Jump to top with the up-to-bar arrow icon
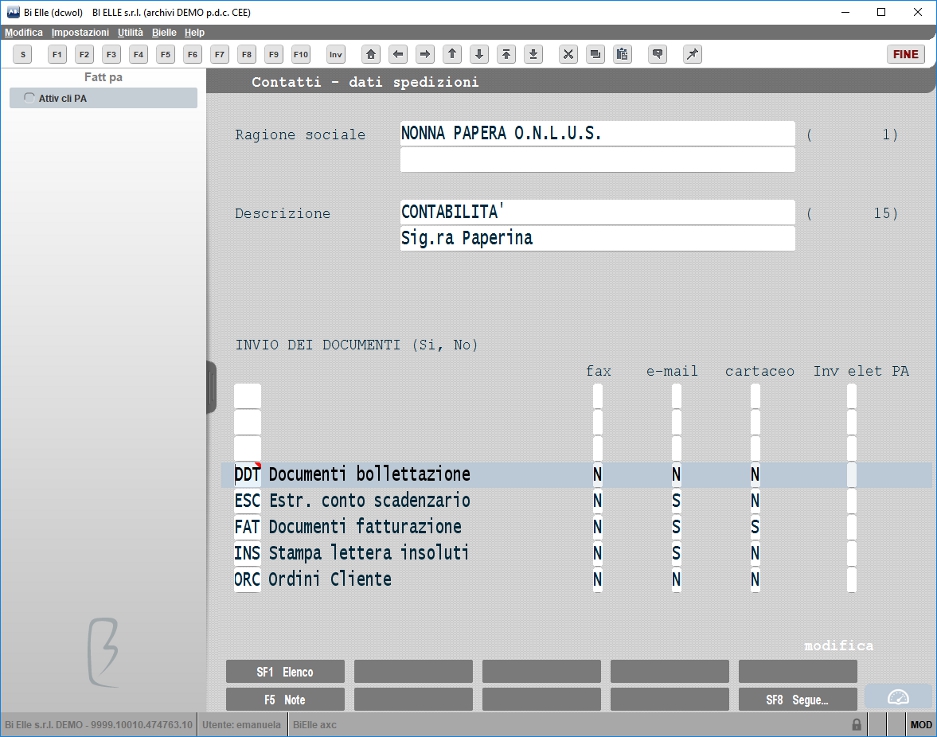Viewport: 937px width, 737px height. pyautogui.click(x=506, y=54)
